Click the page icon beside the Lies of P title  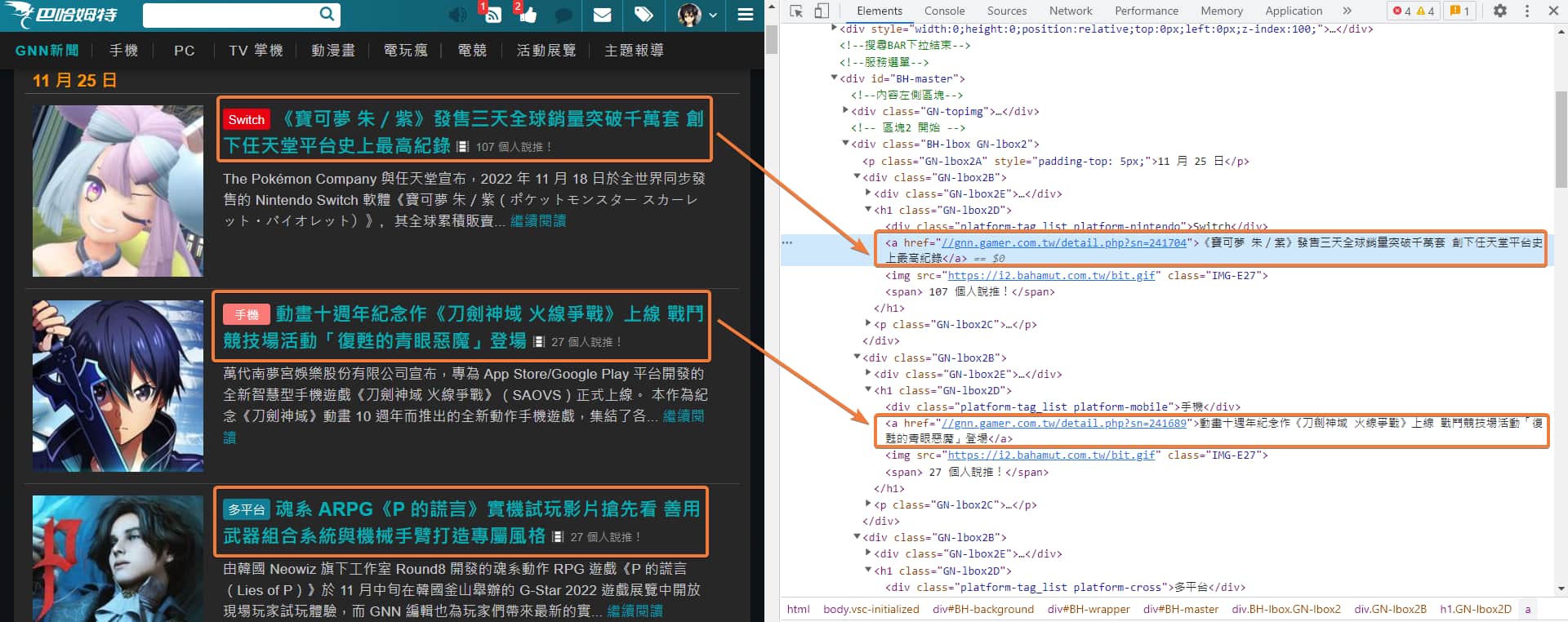[x=558, y=537]
